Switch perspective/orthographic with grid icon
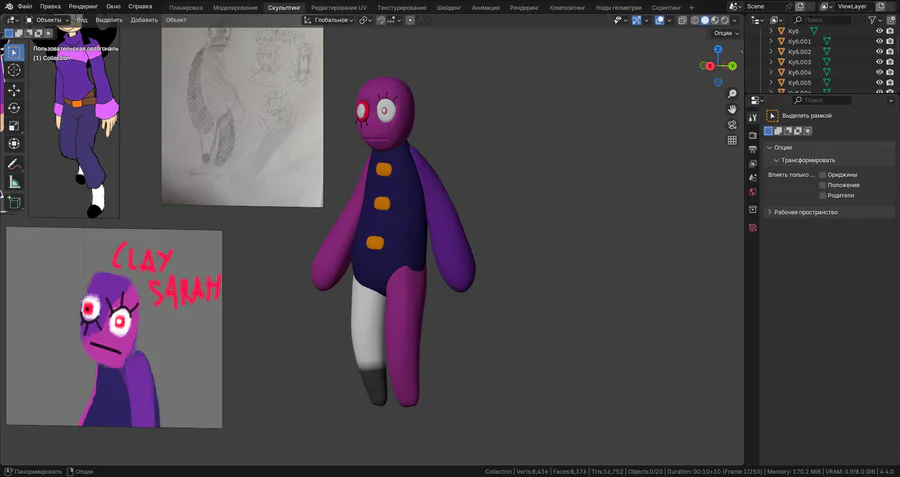The height and width of the screenshot is (477, 900). (732, 140)
